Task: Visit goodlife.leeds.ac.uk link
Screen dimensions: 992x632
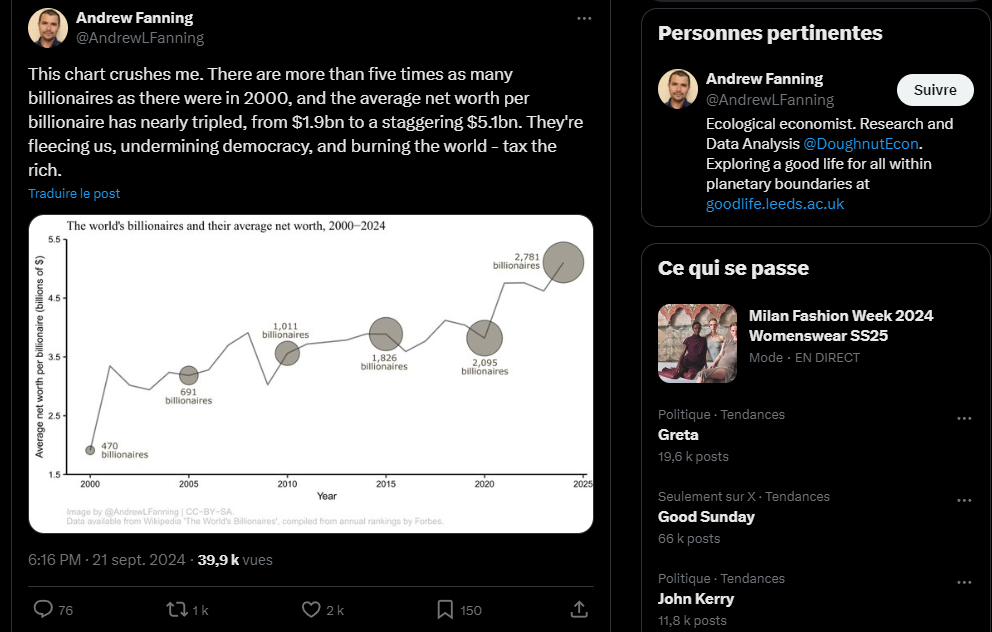Action: 775,204
